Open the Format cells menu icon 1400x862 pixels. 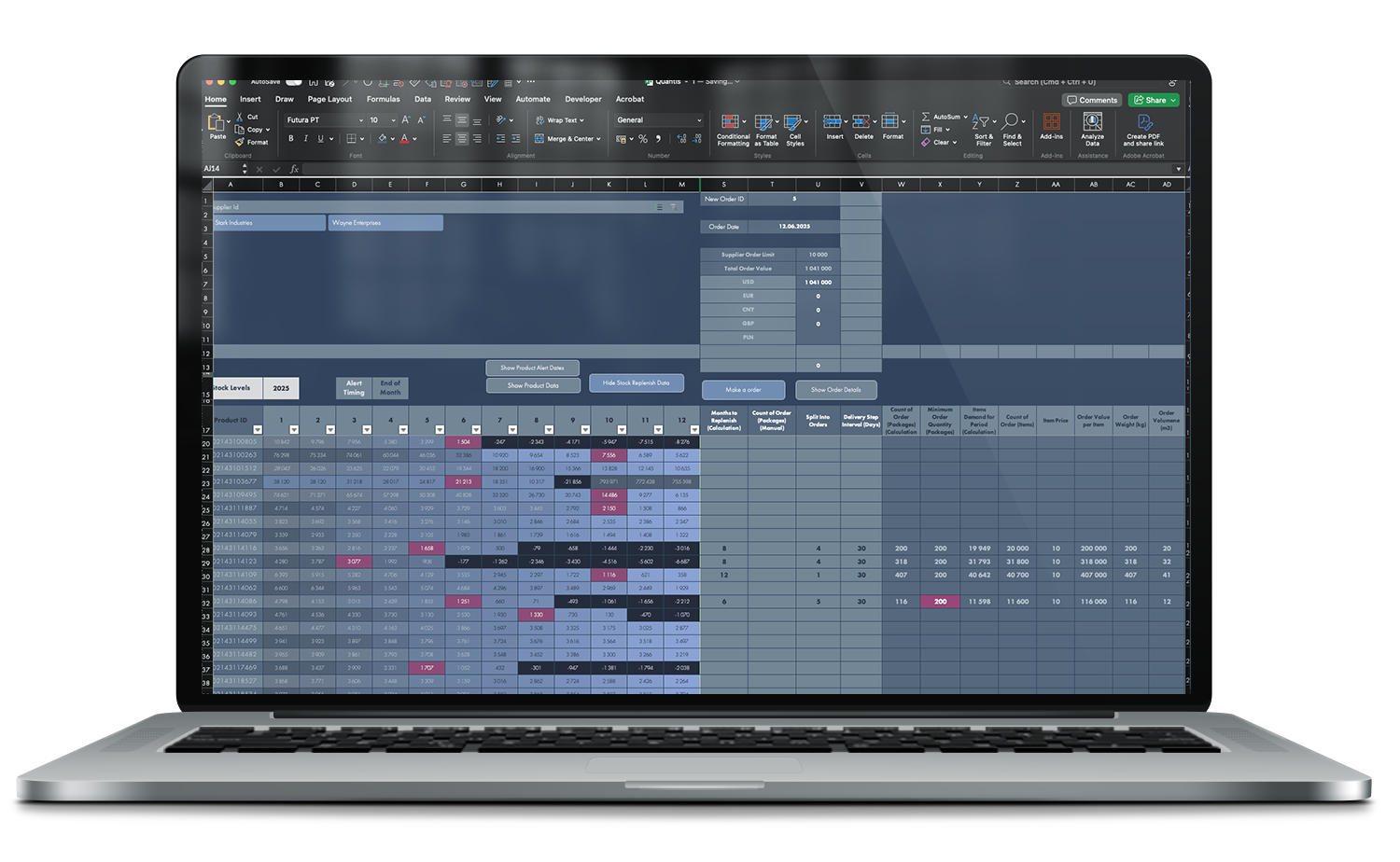point(890,122)
